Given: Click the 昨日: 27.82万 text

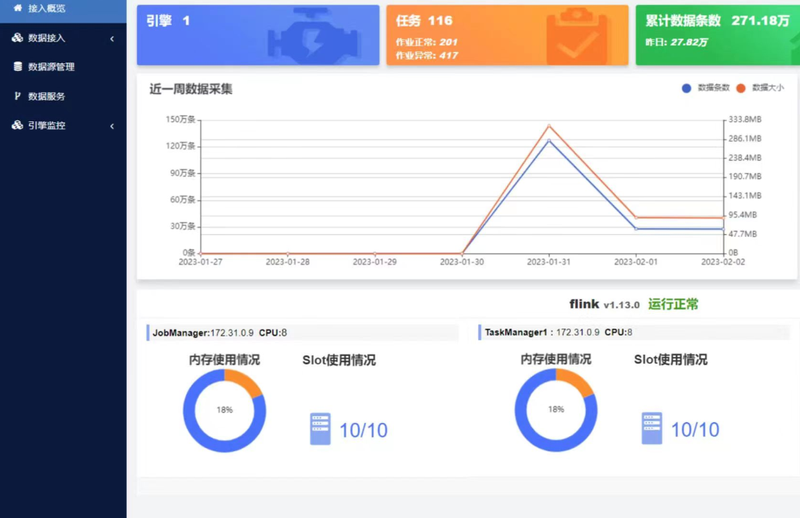Looking at the screenshot, I should pos(676,42).
